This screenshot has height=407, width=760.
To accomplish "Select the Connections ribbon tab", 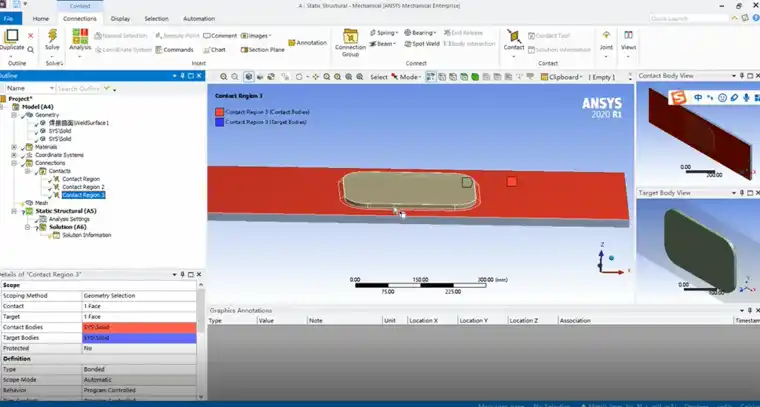I will point(80,19).
